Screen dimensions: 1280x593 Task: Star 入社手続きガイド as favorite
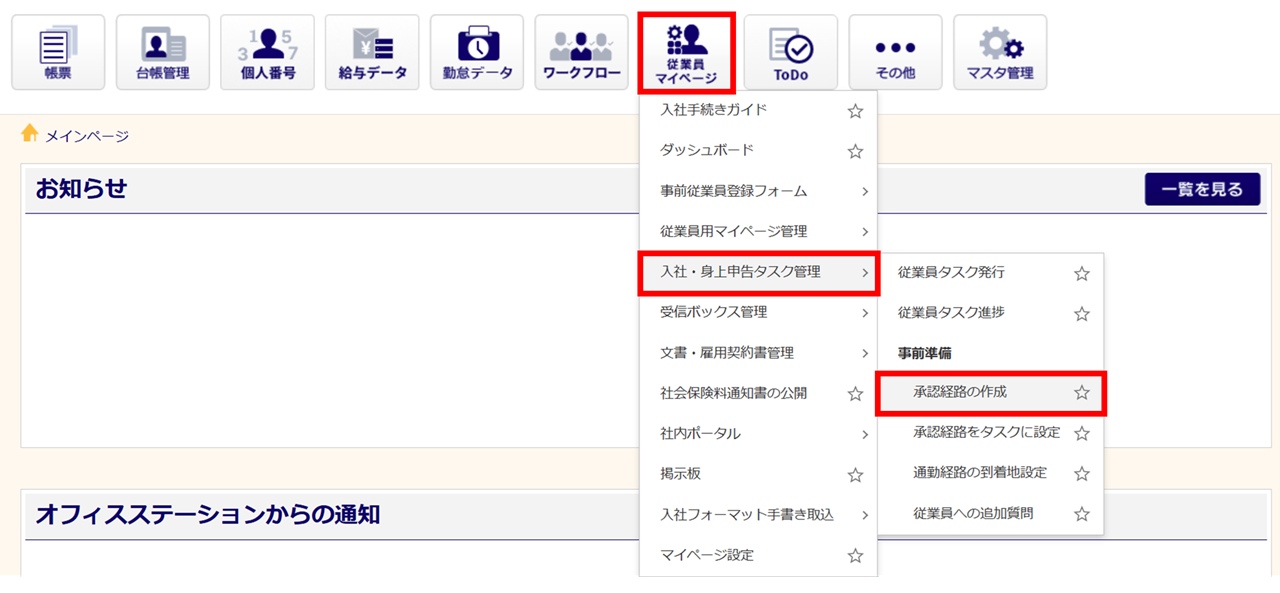(x=855, y=111)
